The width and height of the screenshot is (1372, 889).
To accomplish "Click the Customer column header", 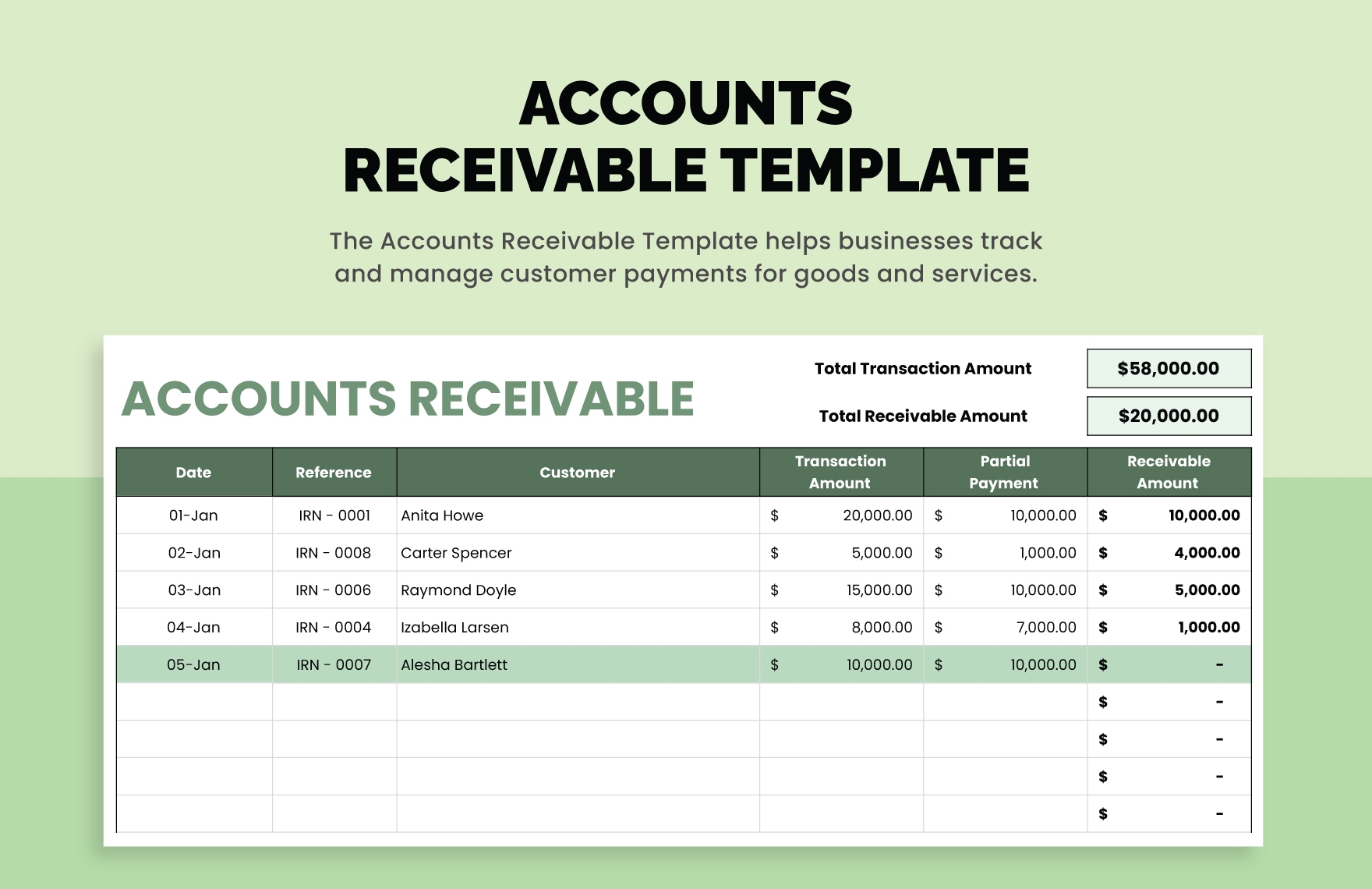I will coord(577,472).
